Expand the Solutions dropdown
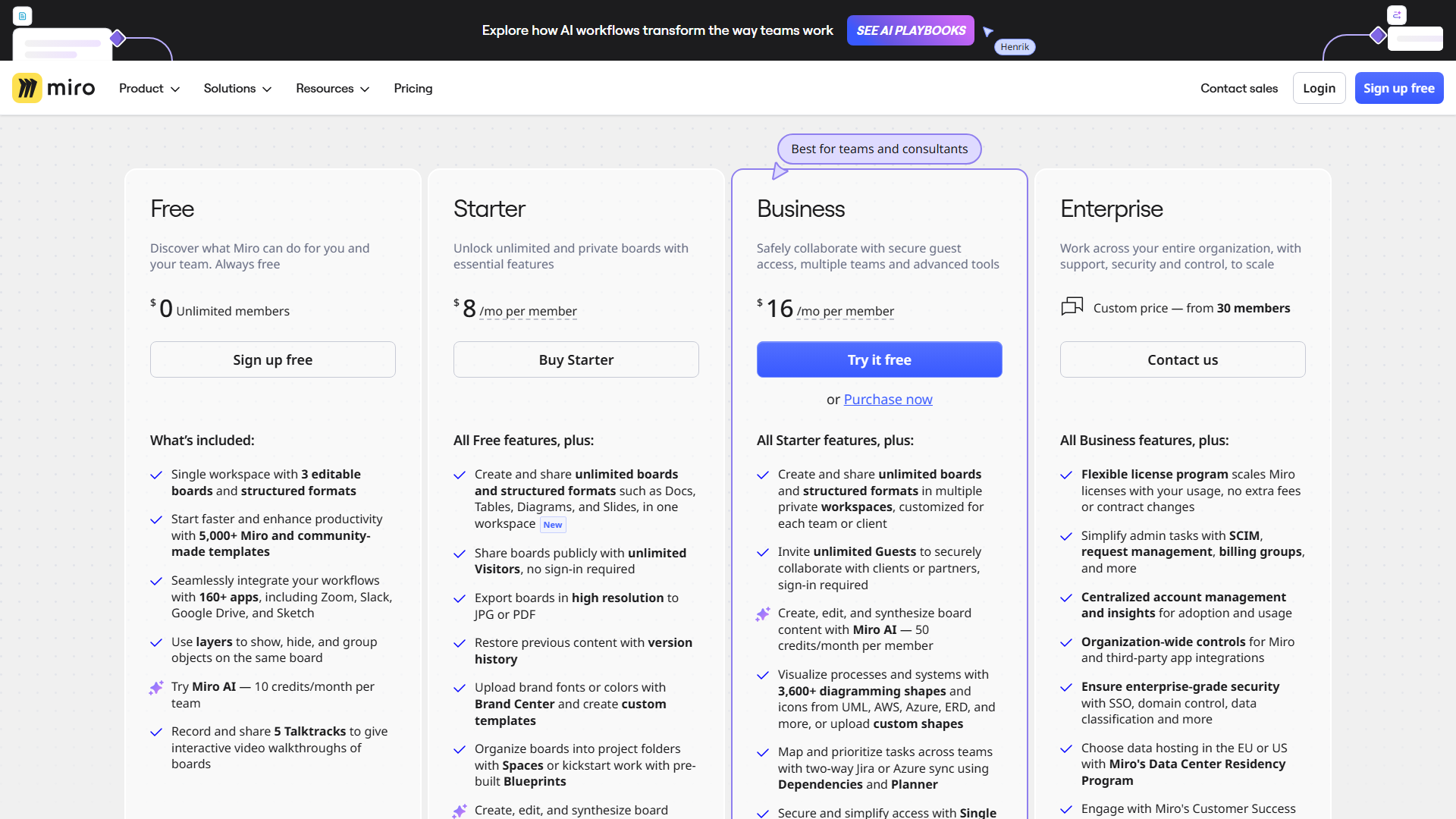This screenshot has height=819, width=1456. [x=237, y=88]
